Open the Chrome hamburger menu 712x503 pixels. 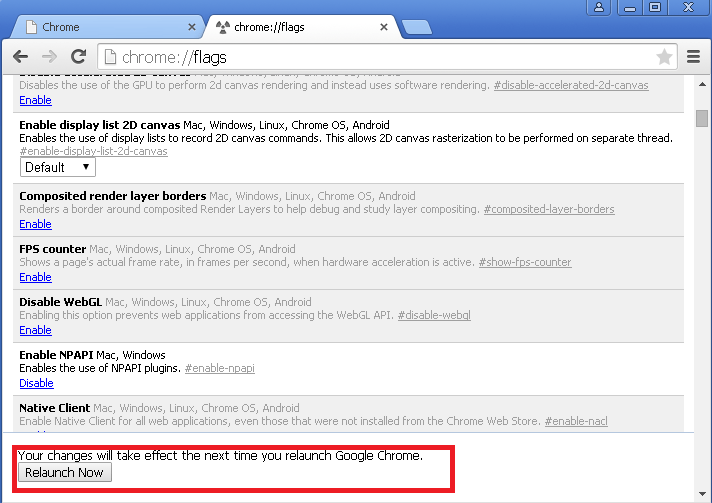(693, 57)
